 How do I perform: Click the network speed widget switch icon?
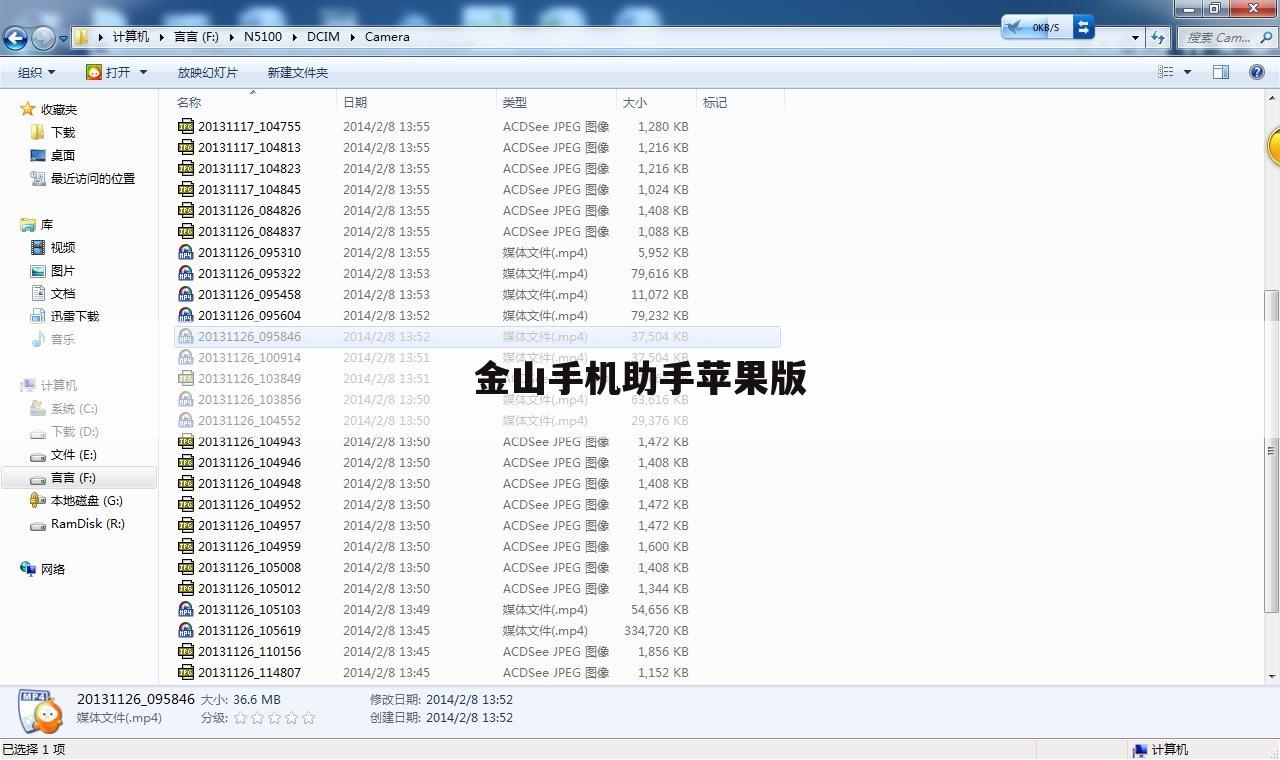[x=1083, y=27]
